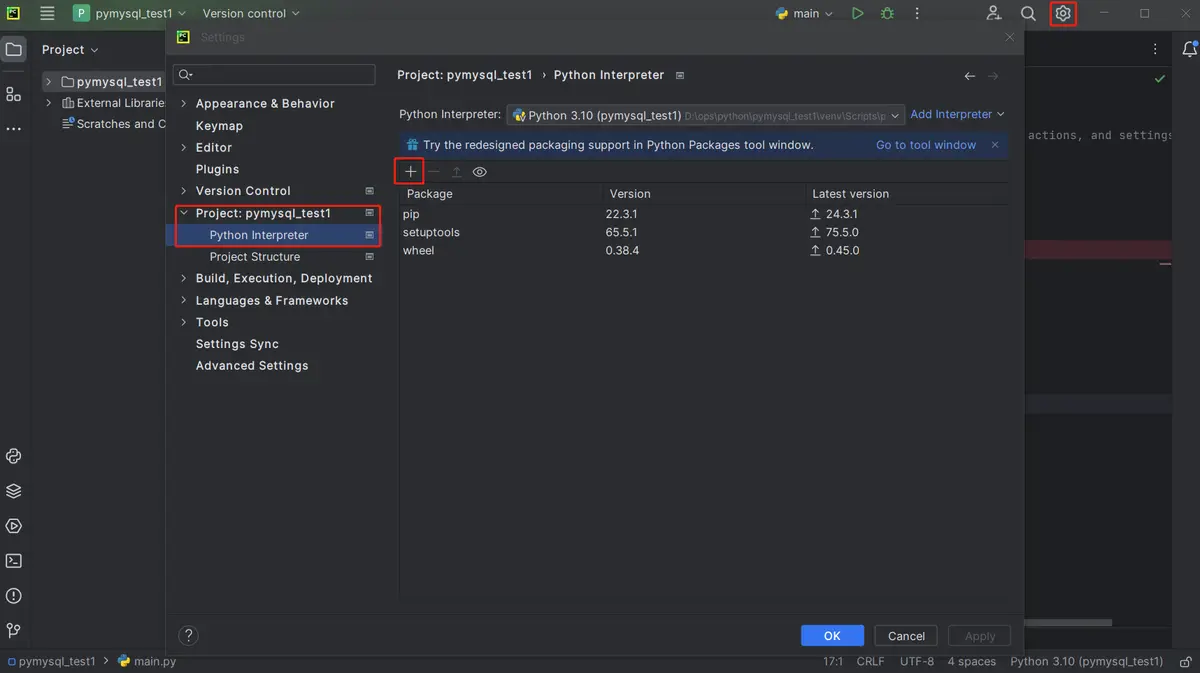Open the Problems tool window
This screenshot has height=673, width=1200.
[x=13, y=596]
